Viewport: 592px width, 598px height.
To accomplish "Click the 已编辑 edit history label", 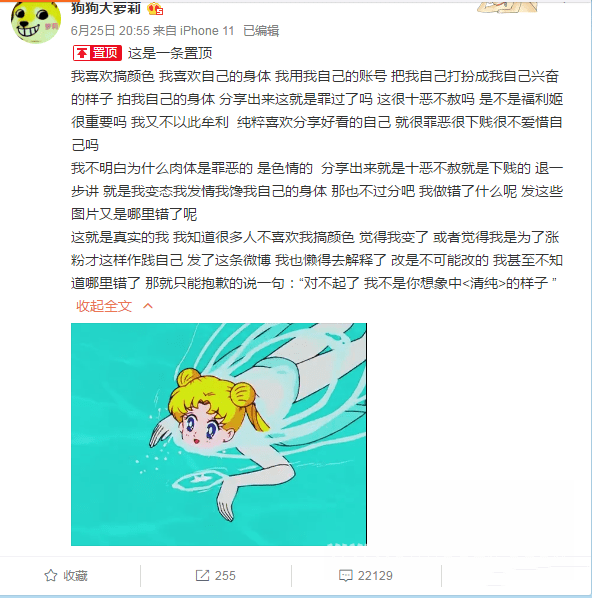I will (261, 31).
